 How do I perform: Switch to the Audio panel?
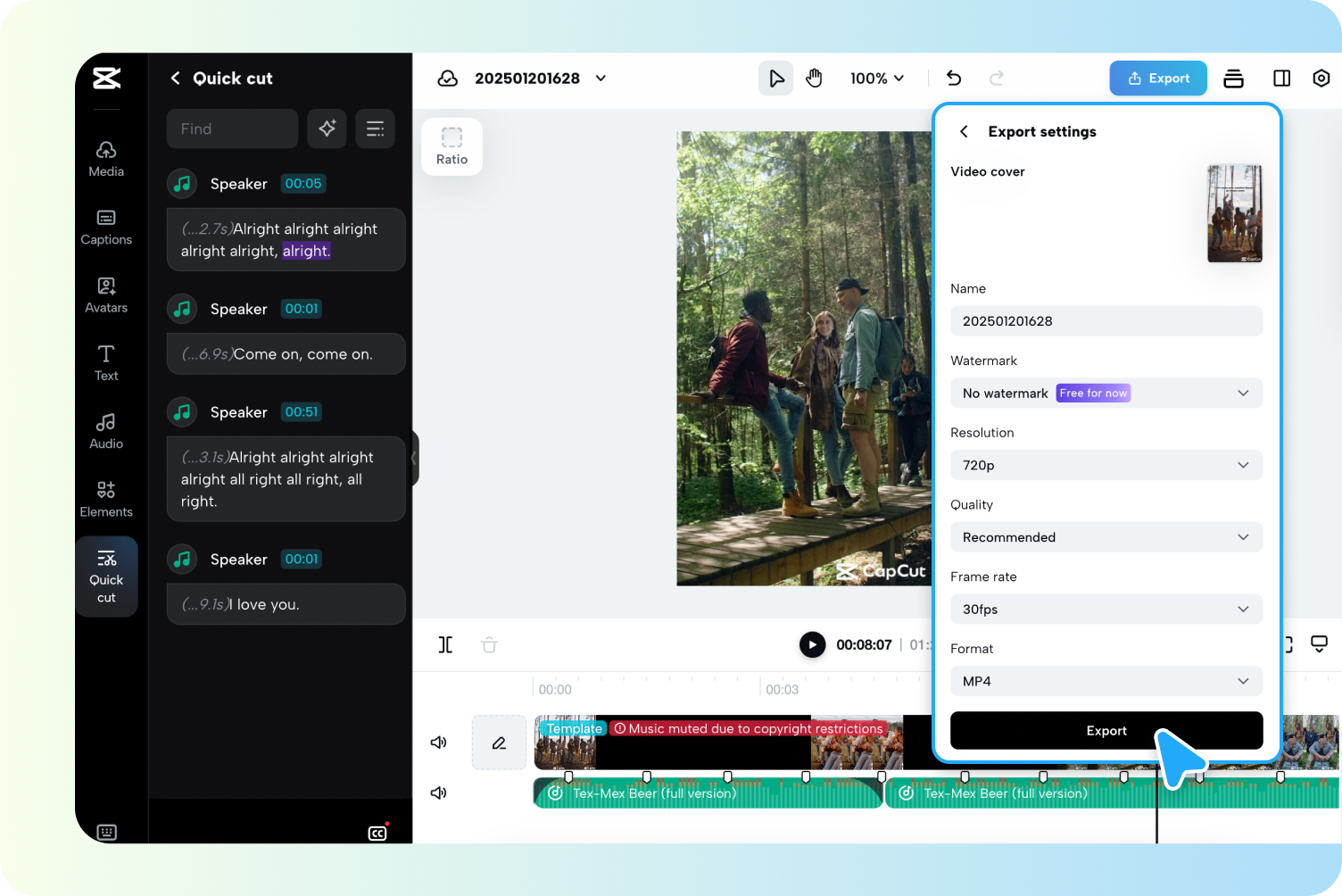click(x=106, y=431)
